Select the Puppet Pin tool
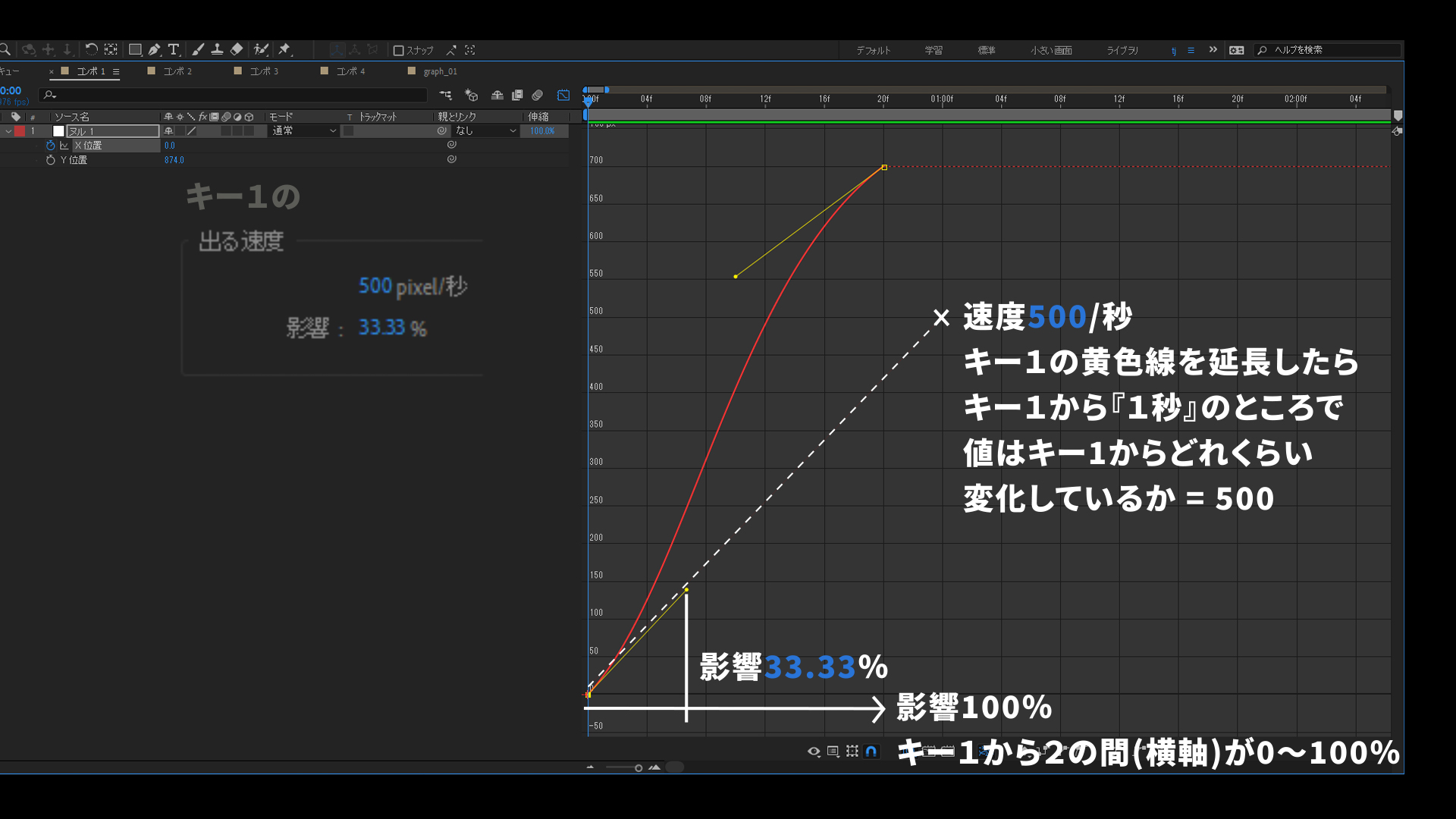This screenshot has height=819, width=1456. point(285,50)
